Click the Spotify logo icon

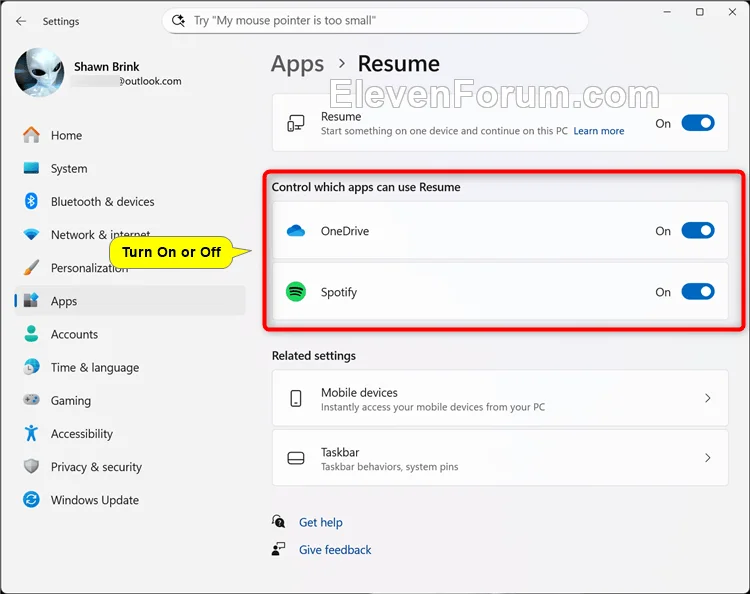[296, 292]
